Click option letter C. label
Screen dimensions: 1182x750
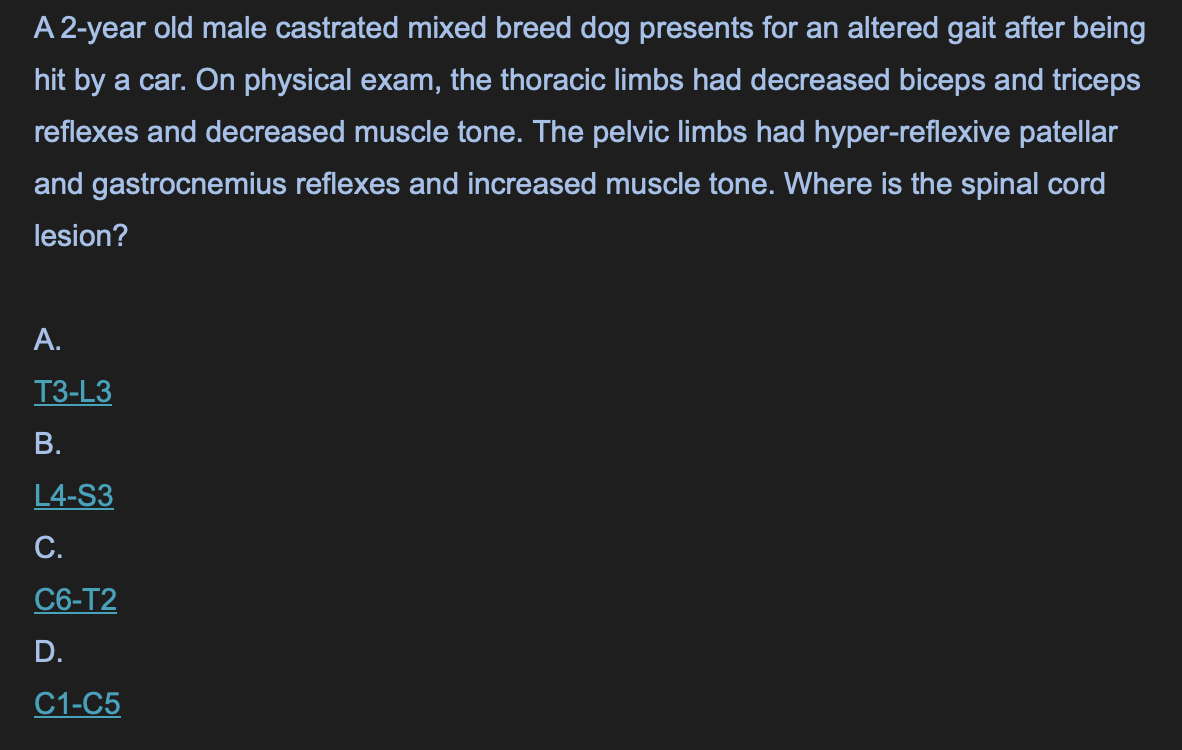pos(48,548)
